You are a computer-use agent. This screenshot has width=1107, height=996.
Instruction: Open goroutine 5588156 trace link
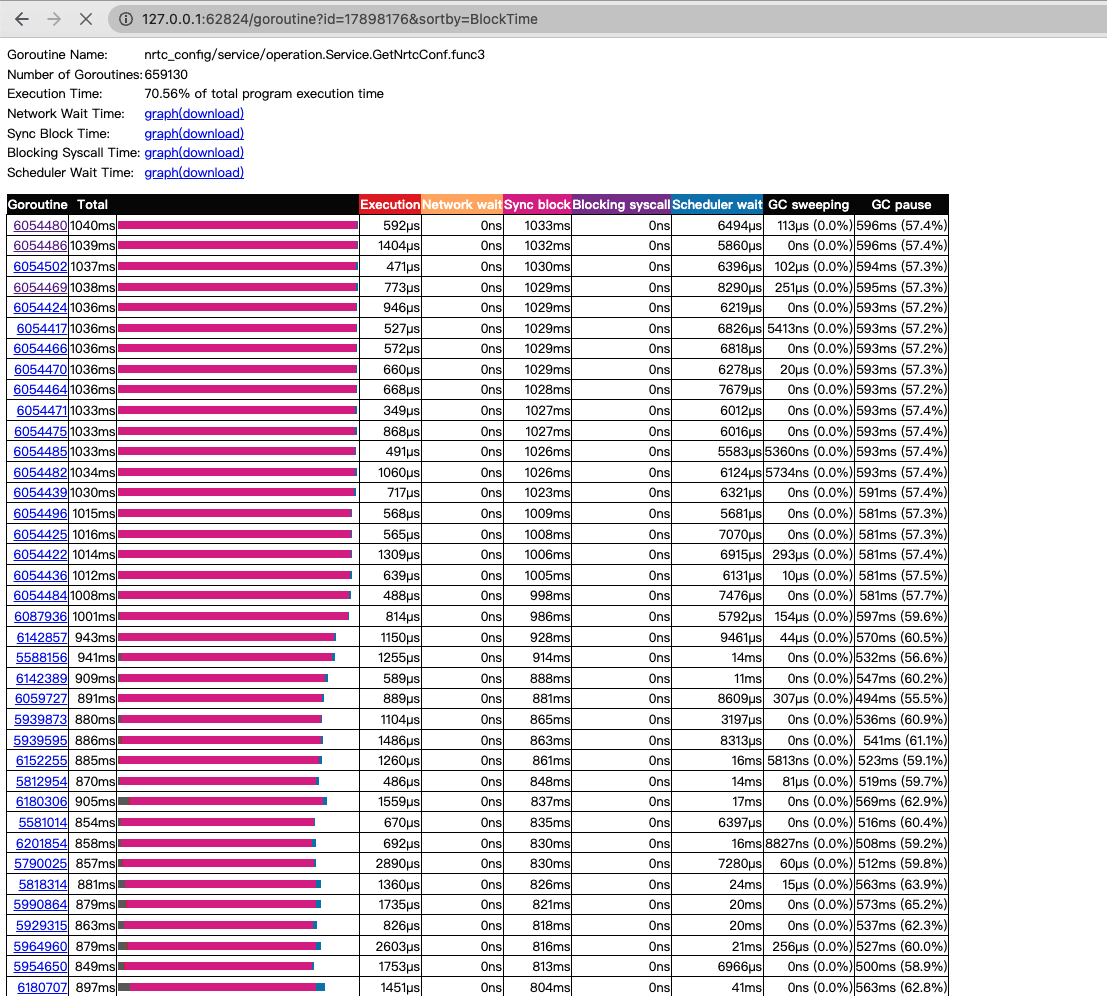pos(41,658)
